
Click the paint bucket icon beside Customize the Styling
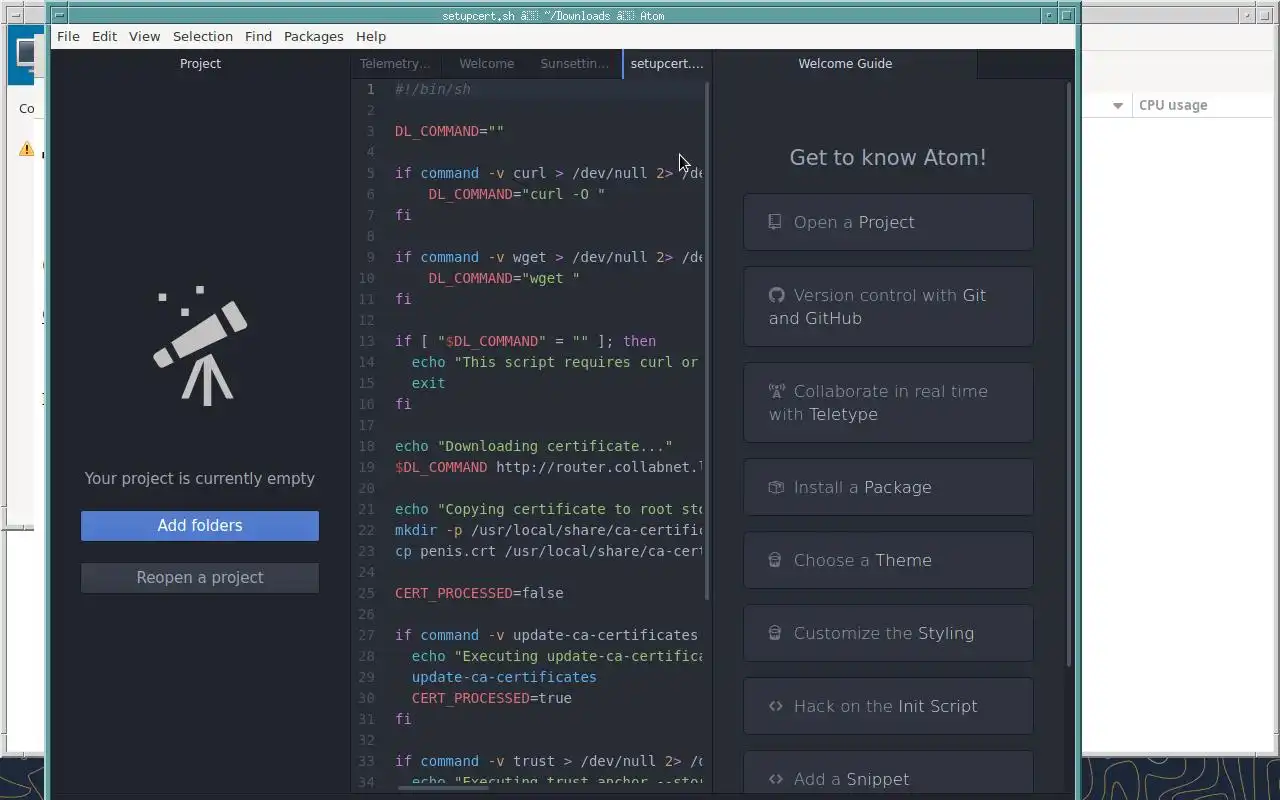(x=774, y=633)
